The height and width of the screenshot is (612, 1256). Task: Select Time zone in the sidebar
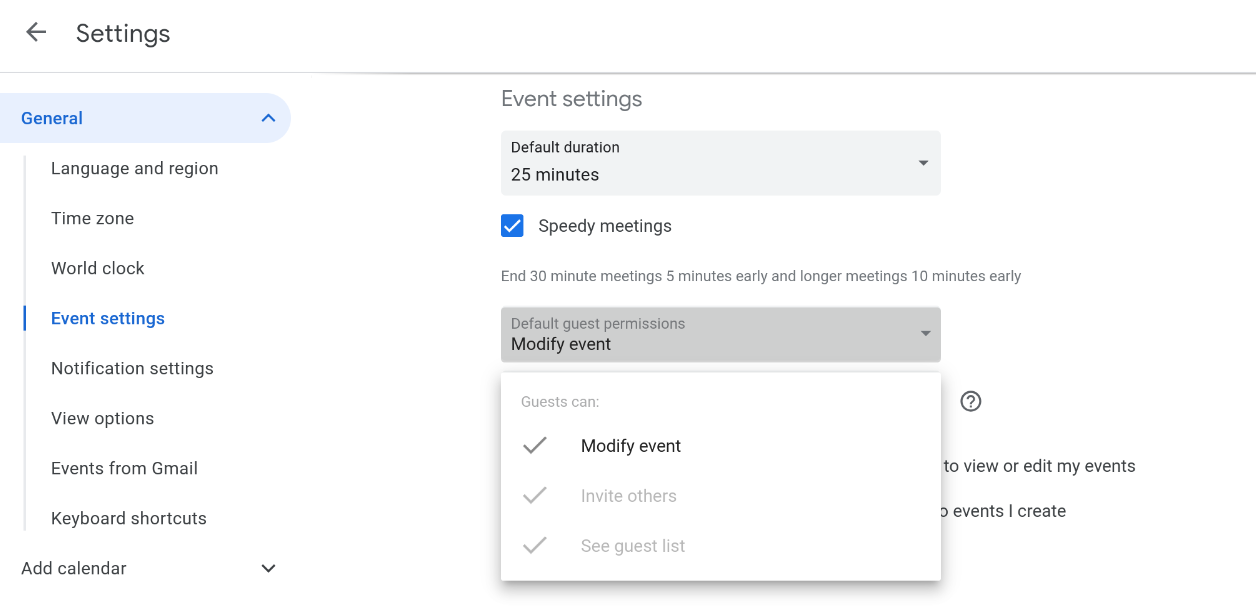[92, 218]
